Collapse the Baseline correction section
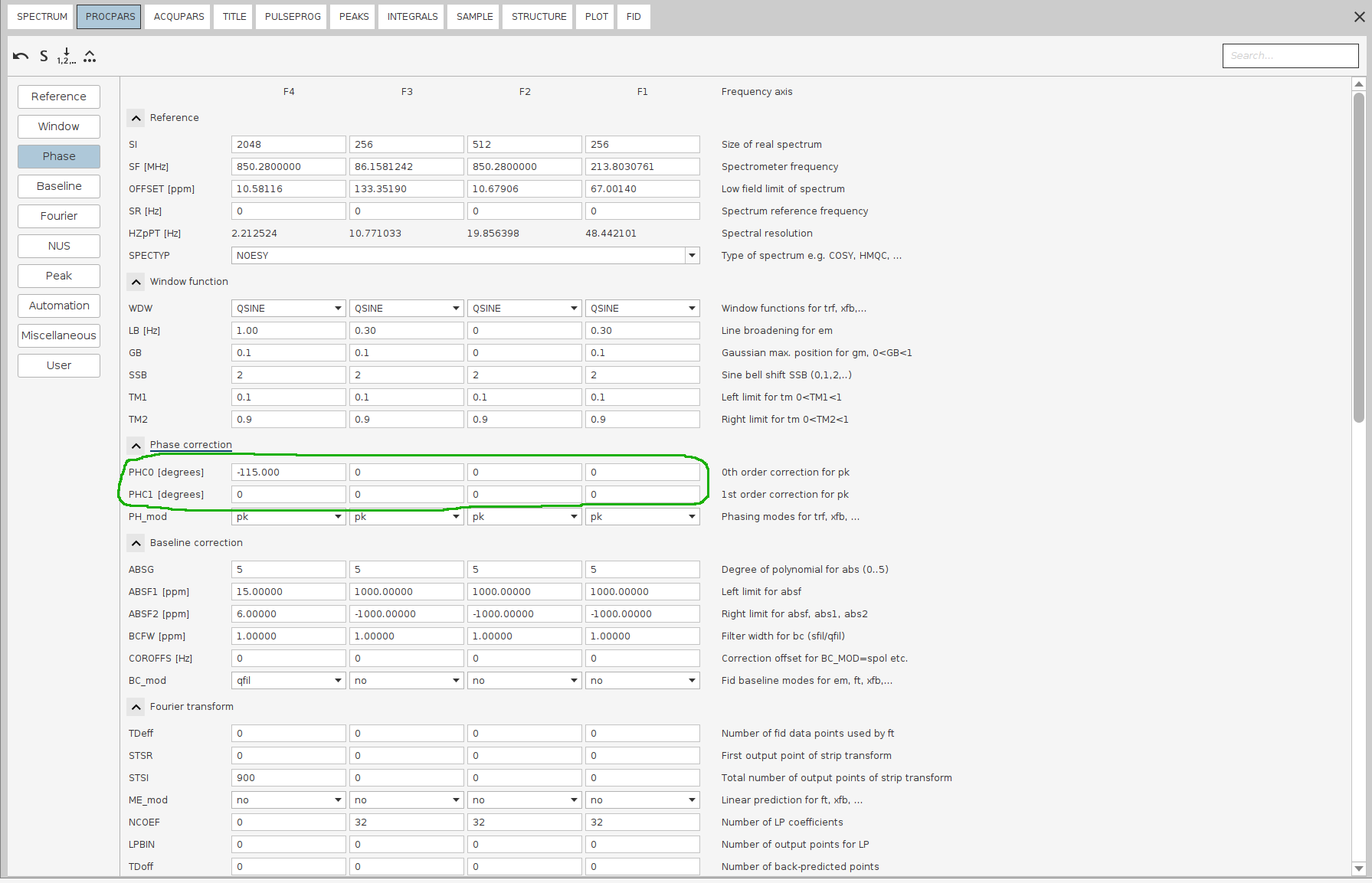The height and width of the screenshot is (883, 1372). (136, 543)
